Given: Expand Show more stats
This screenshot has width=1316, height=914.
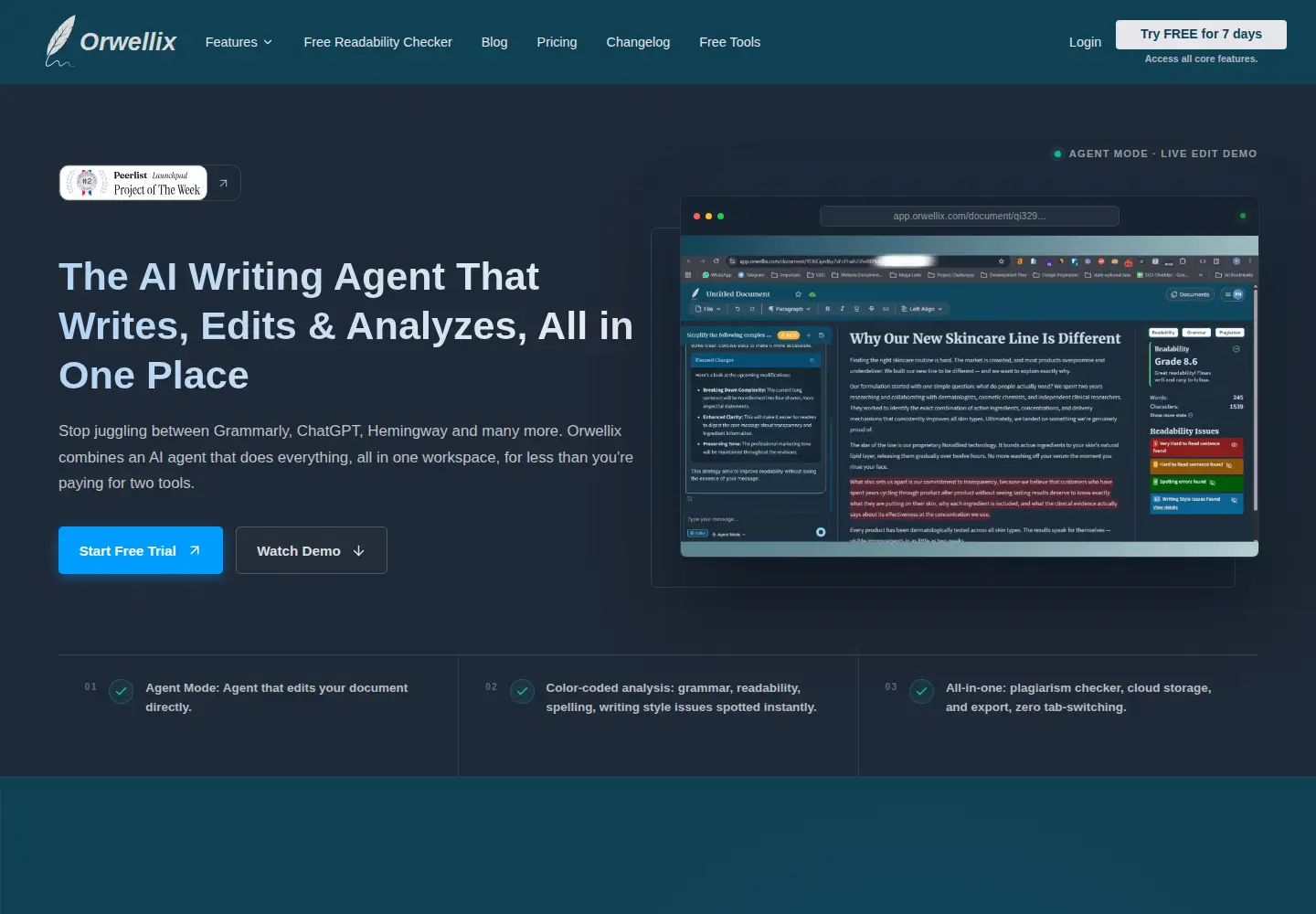Looking at the screenshot, I should 1171,415.
